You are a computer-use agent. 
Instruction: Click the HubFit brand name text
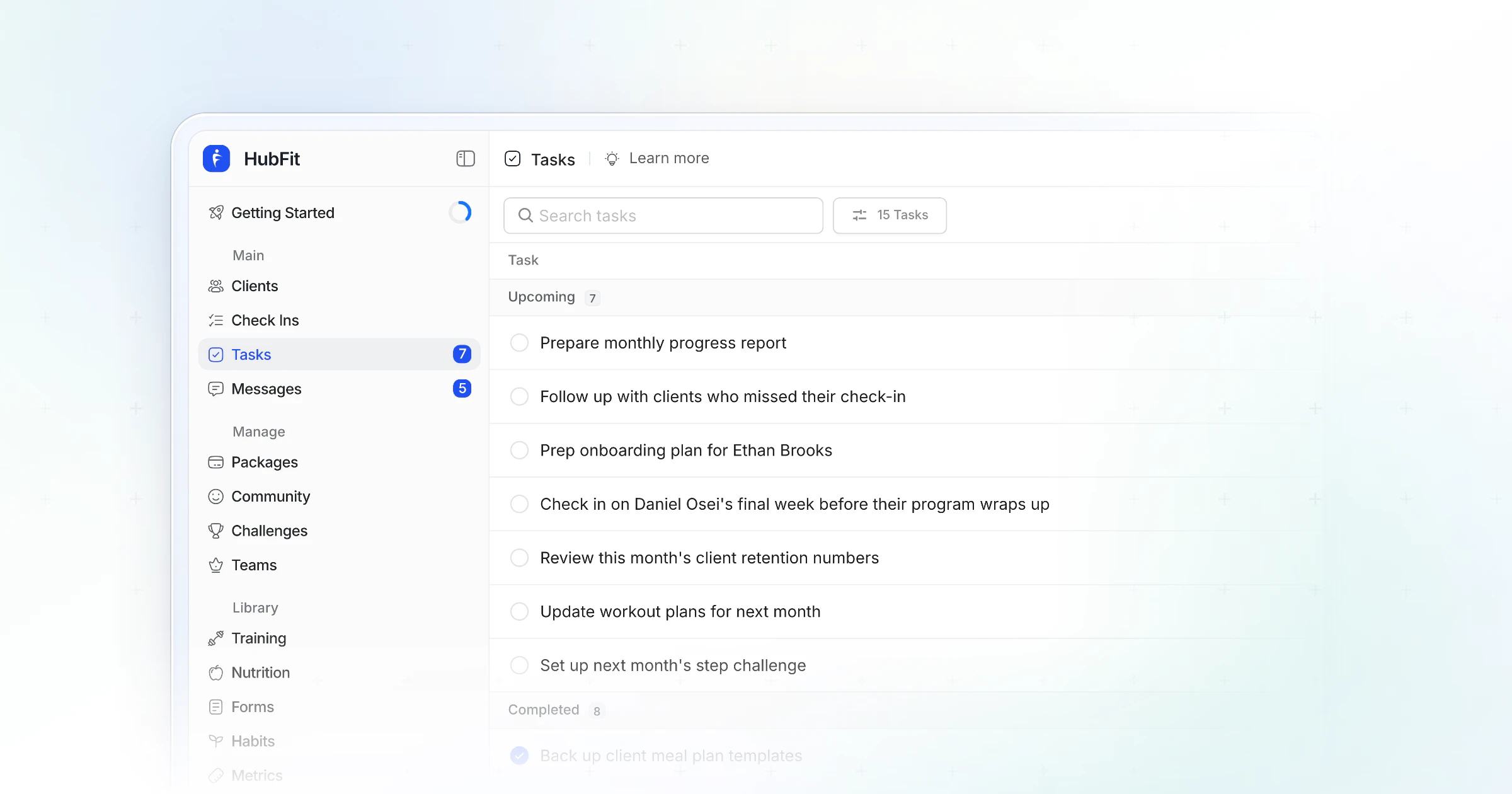point(272,159)
